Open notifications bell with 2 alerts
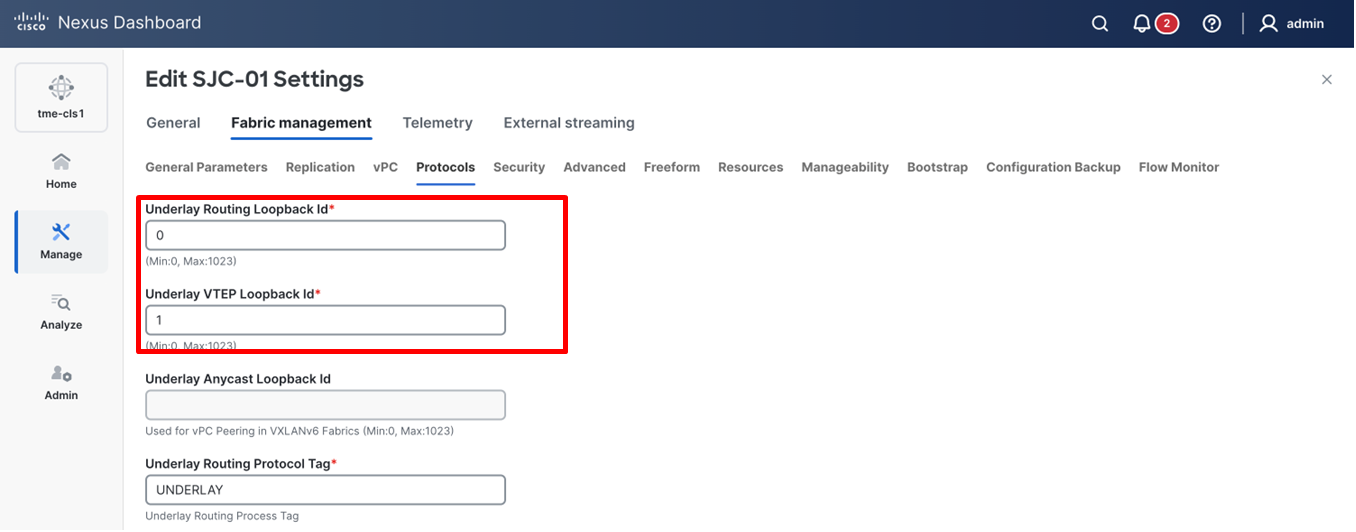1356x532 pixels. coord(1155,24)
